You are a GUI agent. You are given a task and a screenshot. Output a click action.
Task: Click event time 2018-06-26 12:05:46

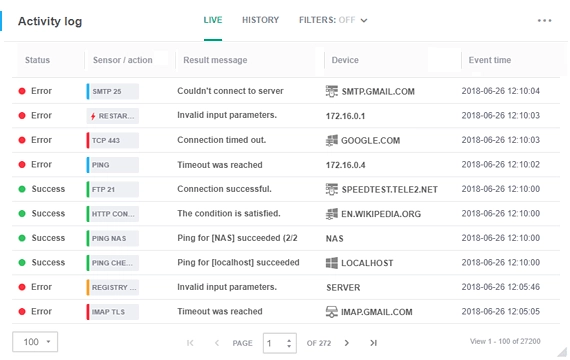pyautogui.click(x=501, y=287)
